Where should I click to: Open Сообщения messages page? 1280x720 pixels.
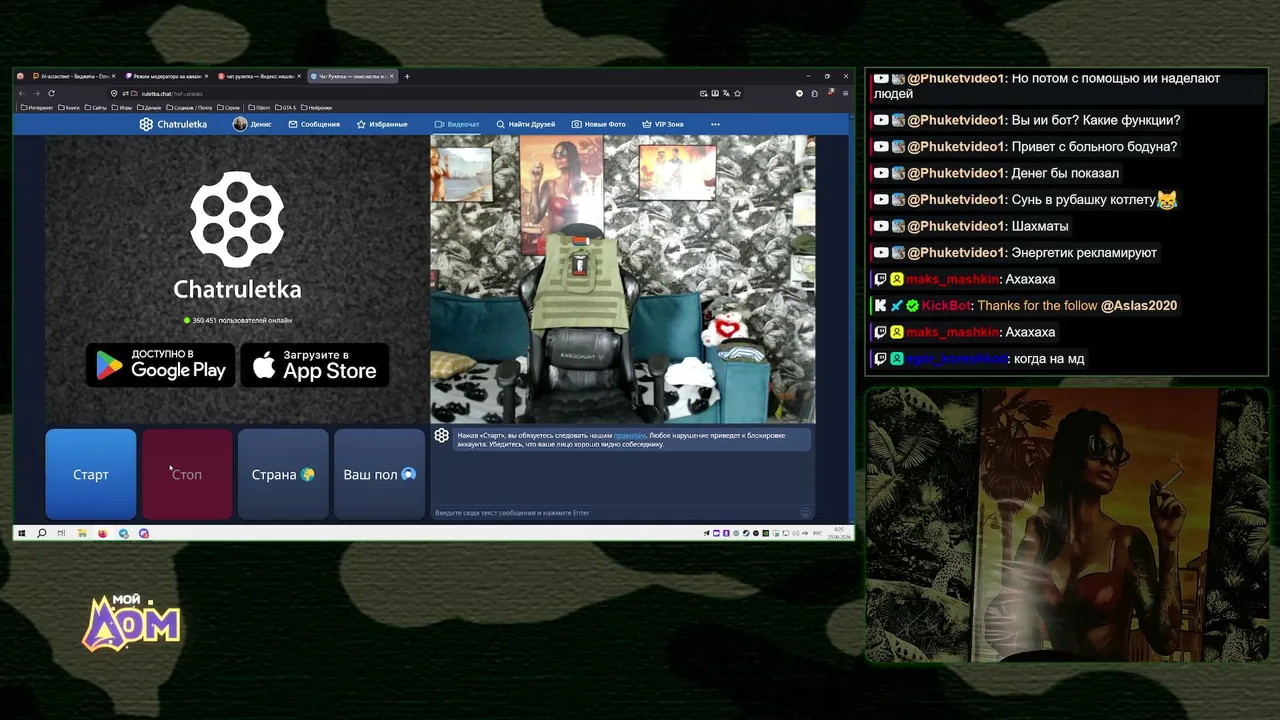click(314, 124)
